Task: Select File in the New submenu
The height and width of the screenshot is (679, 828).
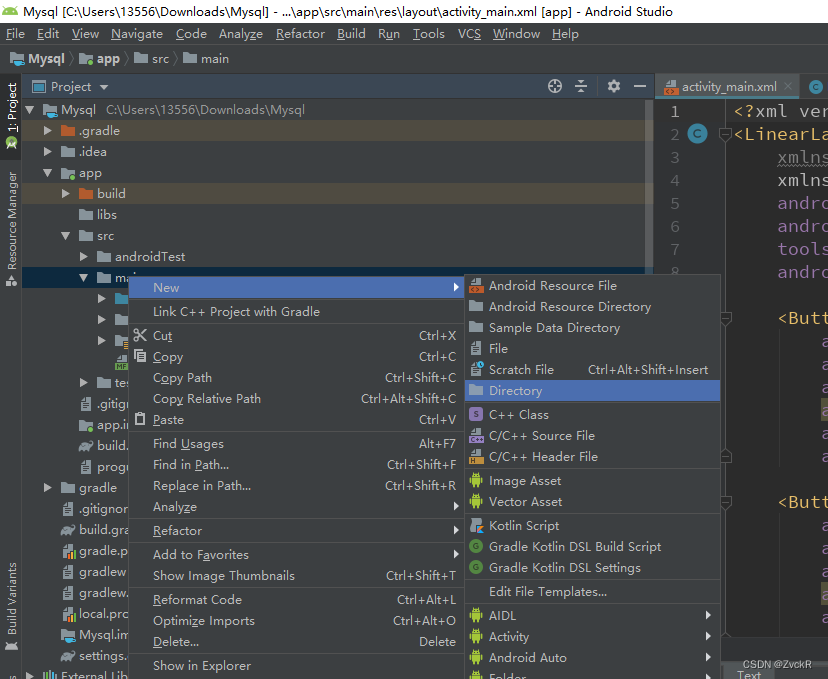Action: pos(592,348)
